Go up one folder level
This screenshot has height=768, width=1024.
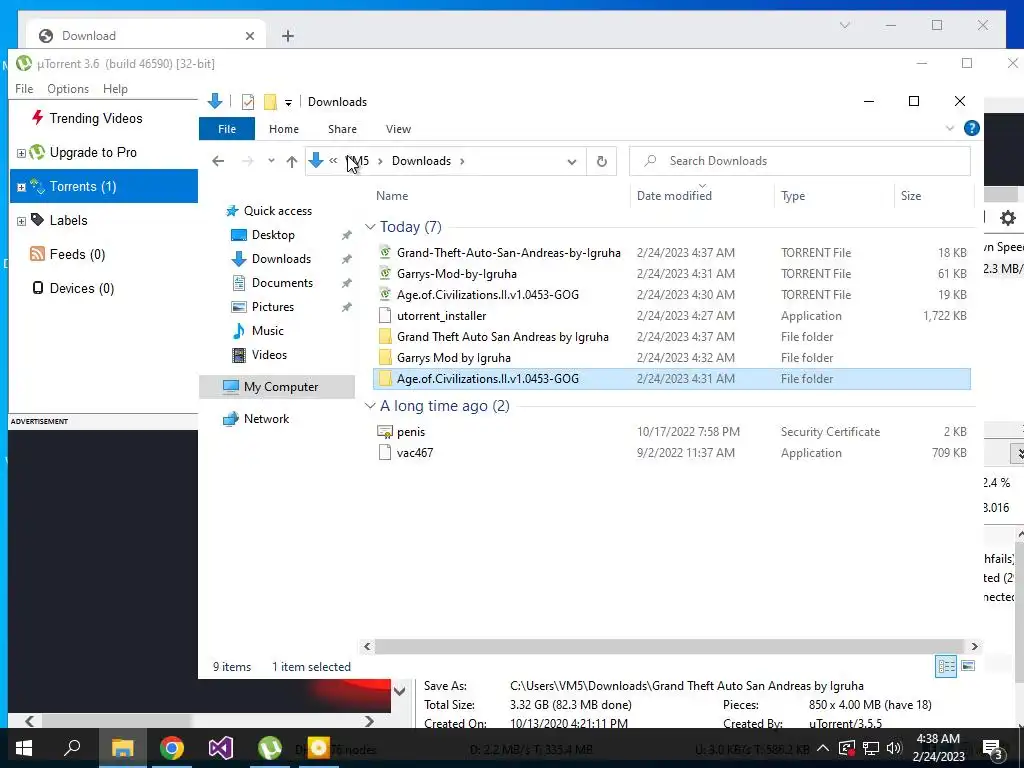(291, 161)
